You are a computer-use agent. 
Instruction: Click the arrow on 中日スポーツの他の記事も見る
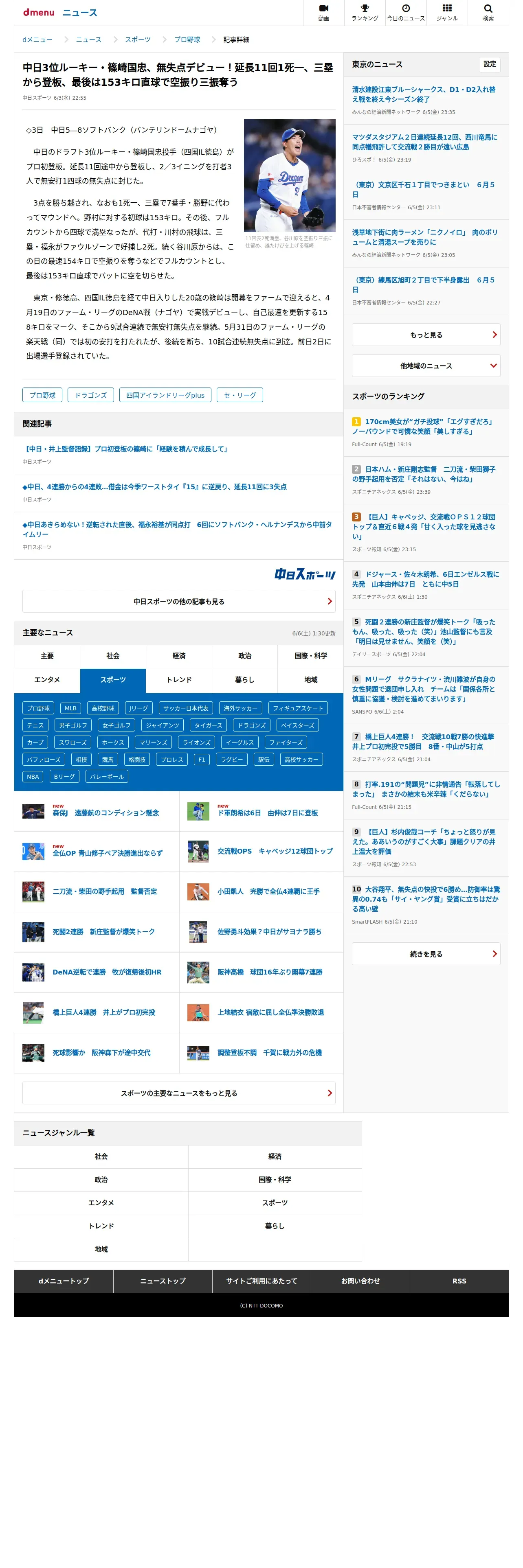coord(330,601)
